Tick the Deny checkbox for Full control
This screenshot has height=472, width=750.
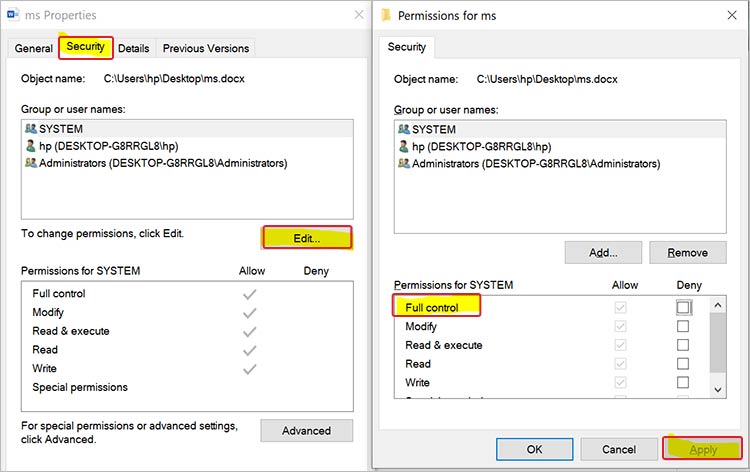click(683, 307)
